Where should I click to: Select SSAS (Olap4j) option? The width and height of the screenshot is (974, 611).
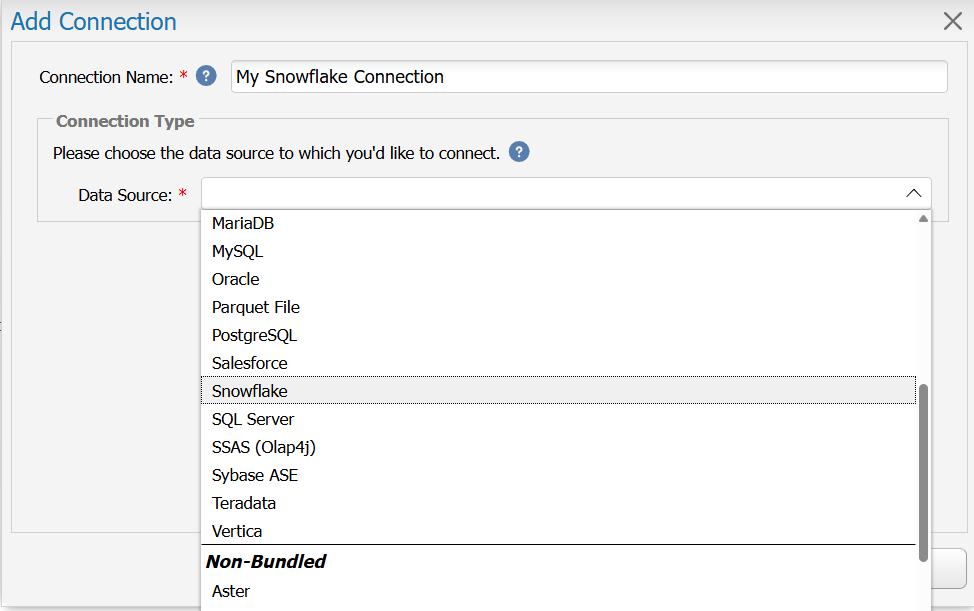coord(558,447)
